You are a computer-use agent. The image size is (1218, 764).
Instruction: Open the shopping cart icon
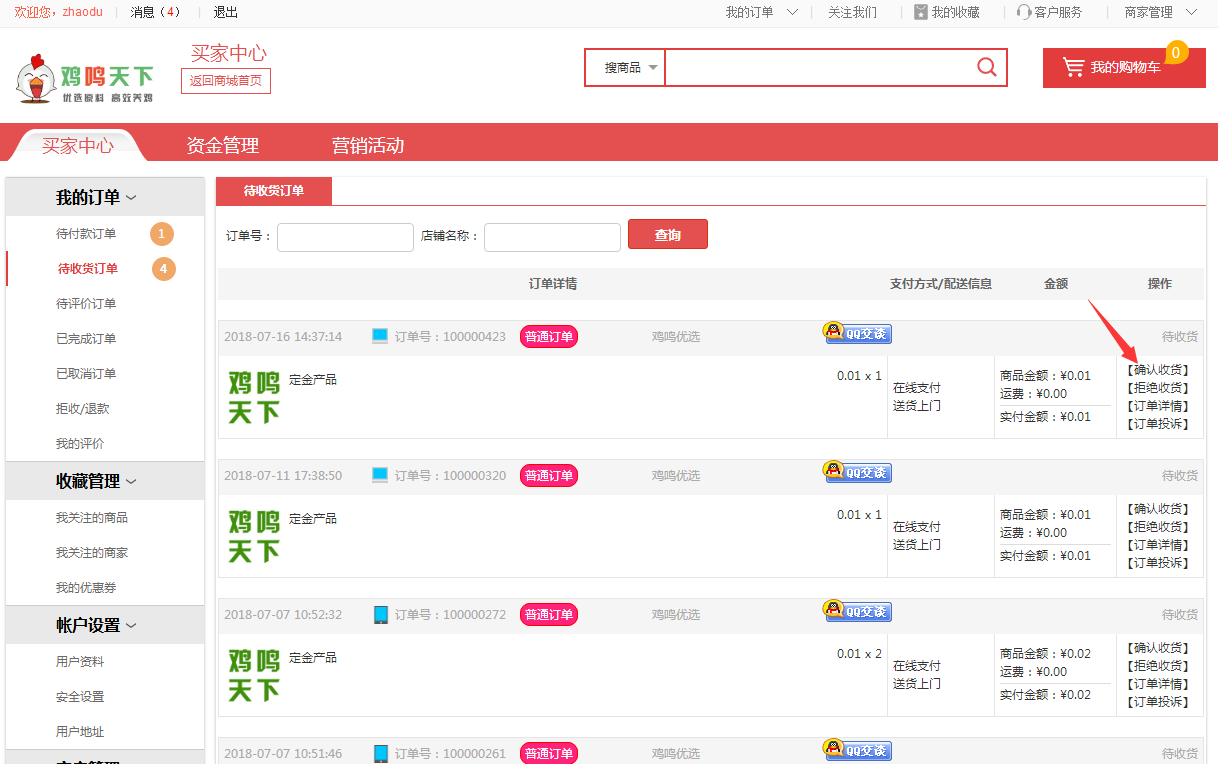(x=1073, y=67)
